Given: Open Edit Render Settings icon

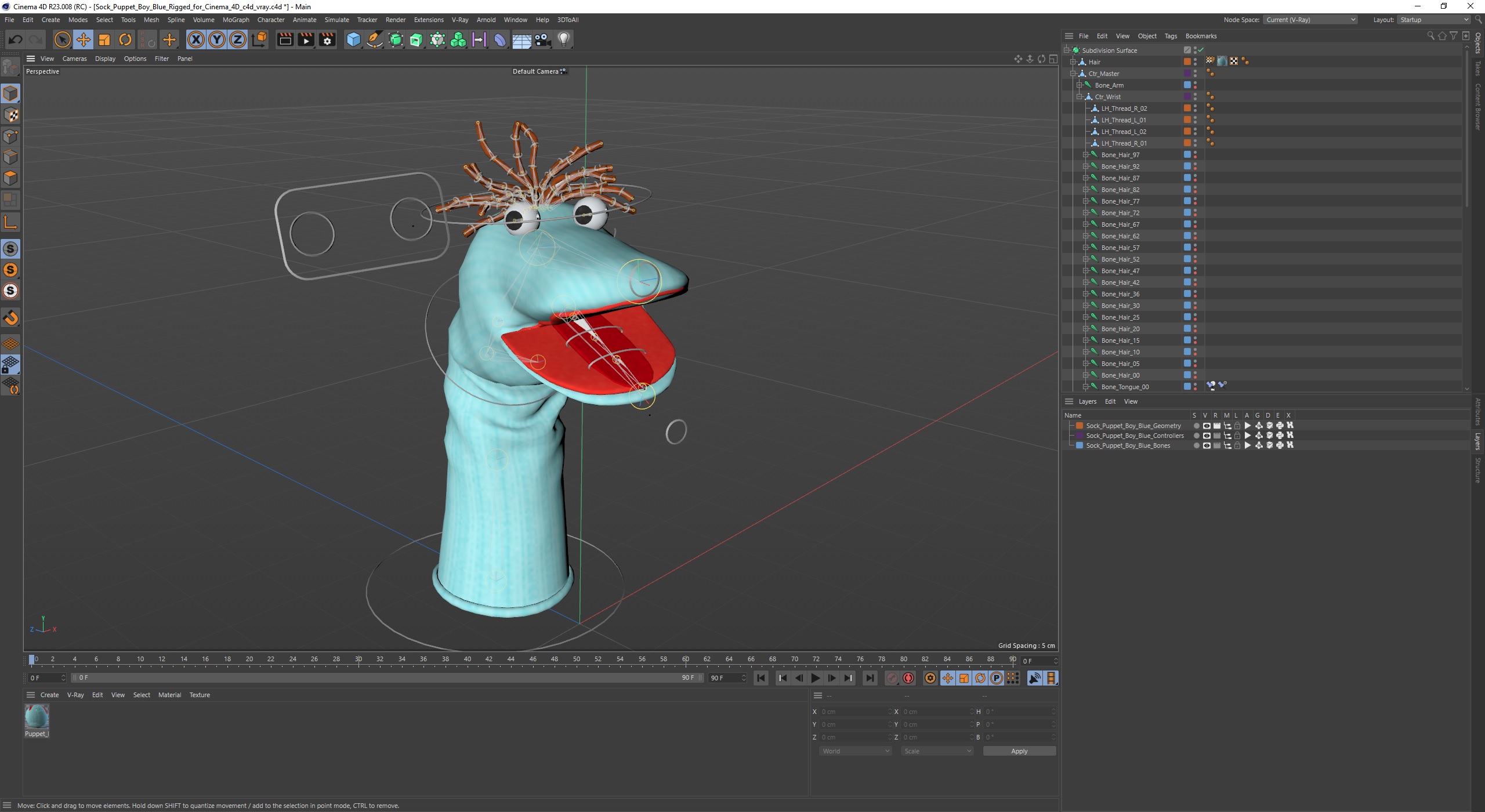Looking at the screenshot, I should click(327, 39).
